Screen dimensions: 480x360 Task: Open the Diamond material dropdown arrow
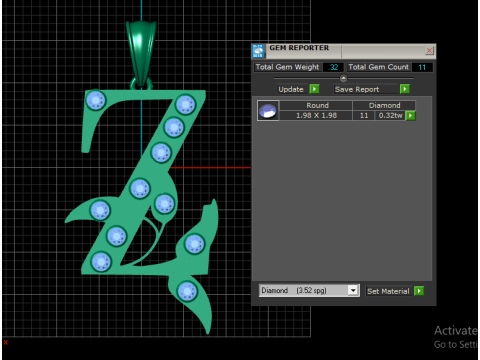(353, 291)
